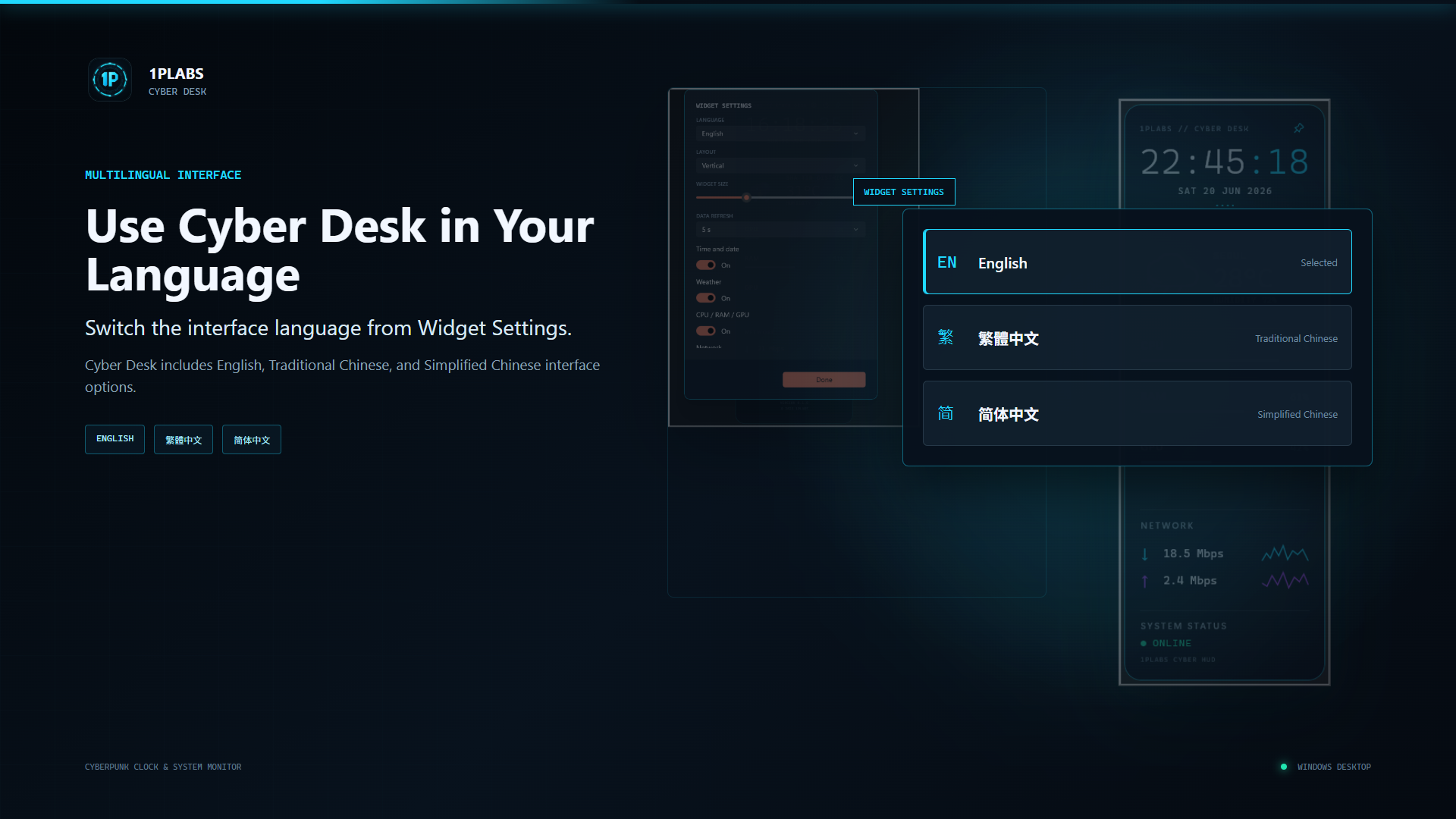
Task: Click the 1PLABS circular logo icon
Action: (x=110, y=80)
